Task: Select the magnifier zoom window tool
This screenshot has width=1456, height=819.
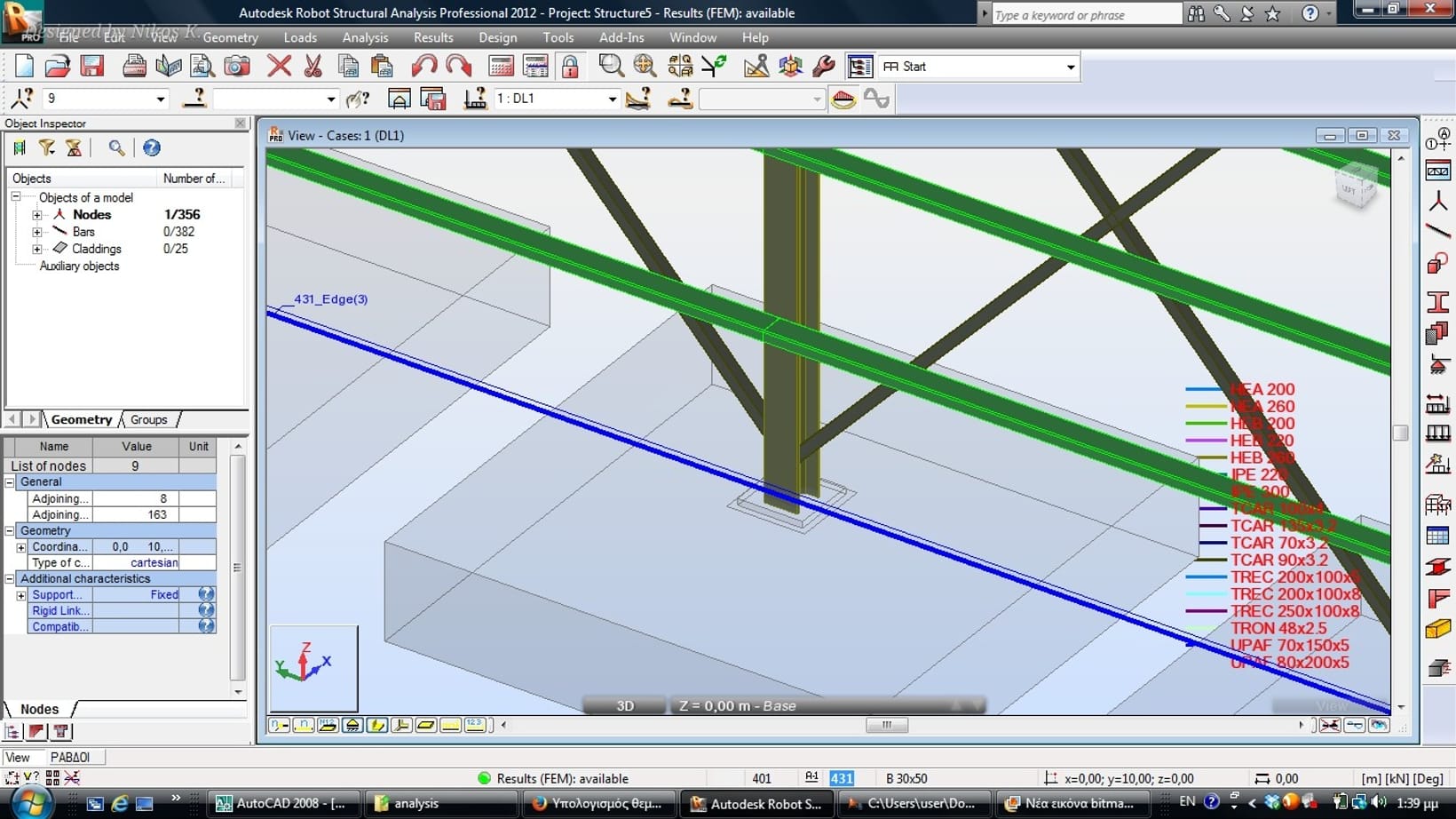Action: (610, 67)
